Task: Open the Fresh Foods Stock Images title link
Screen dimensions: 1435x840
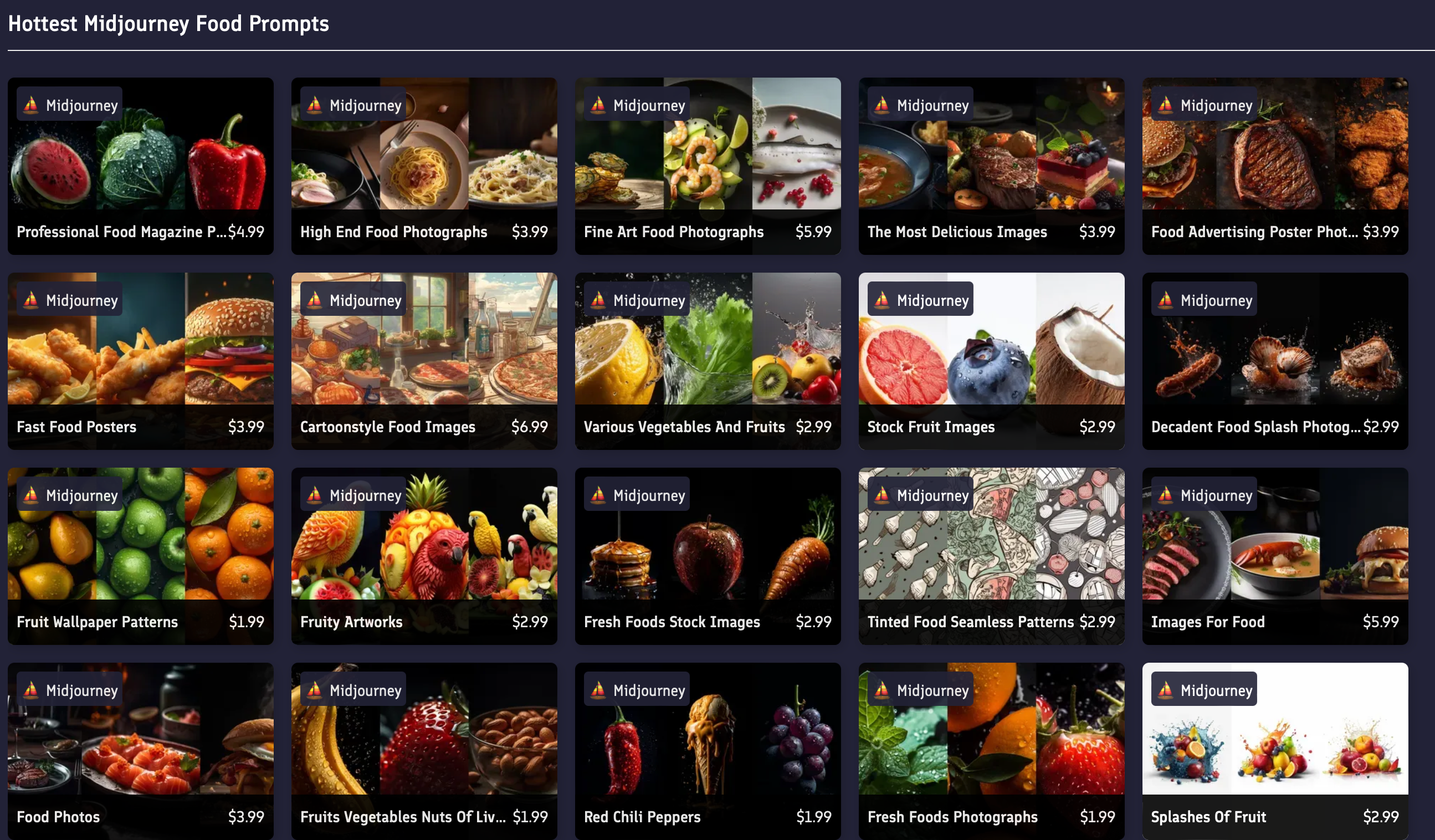Action: (672, 622)
